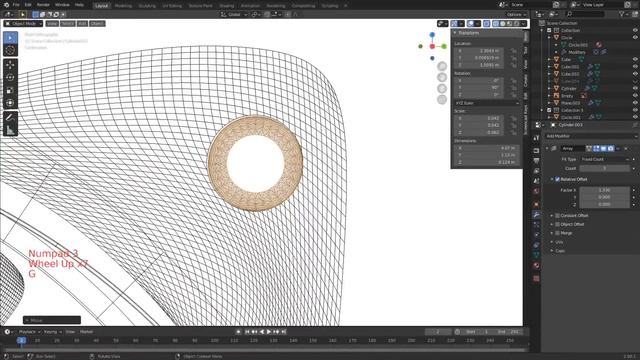
Task: Hide the Cube object in outliner
Action: click(635, 60)
